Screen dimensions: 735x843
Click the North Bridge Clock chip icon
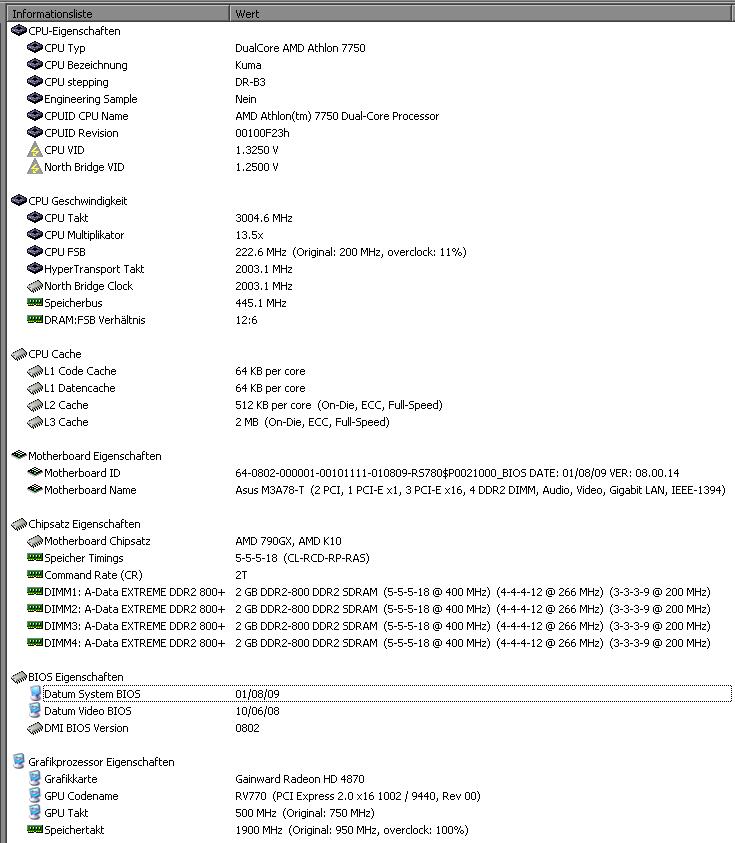(34, 286)
